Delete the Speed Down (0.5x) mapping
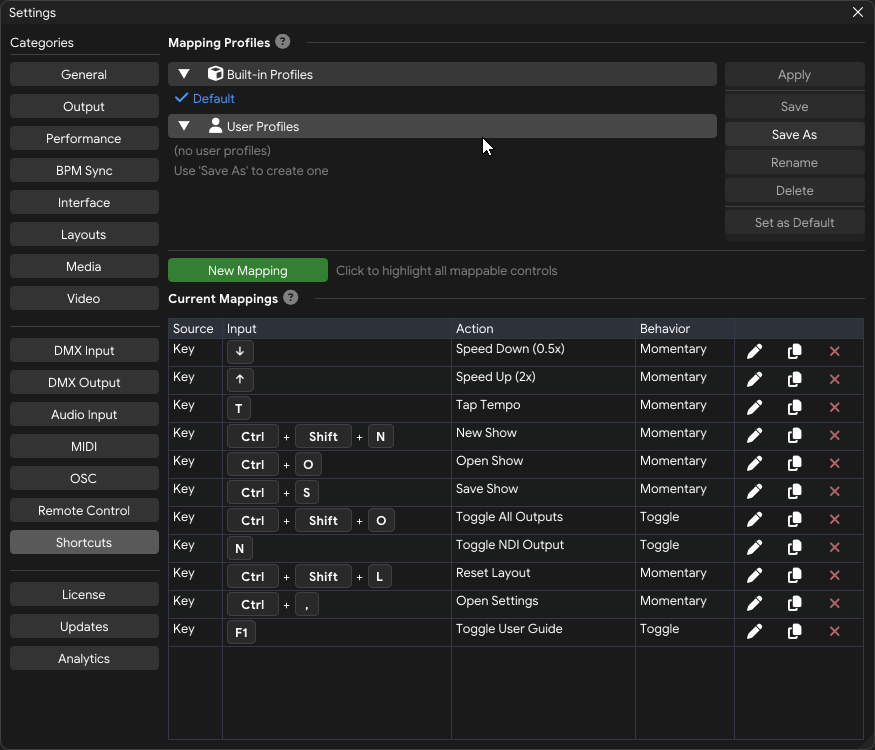Screen dimensions: 875x750 click(x=835, y=352)
